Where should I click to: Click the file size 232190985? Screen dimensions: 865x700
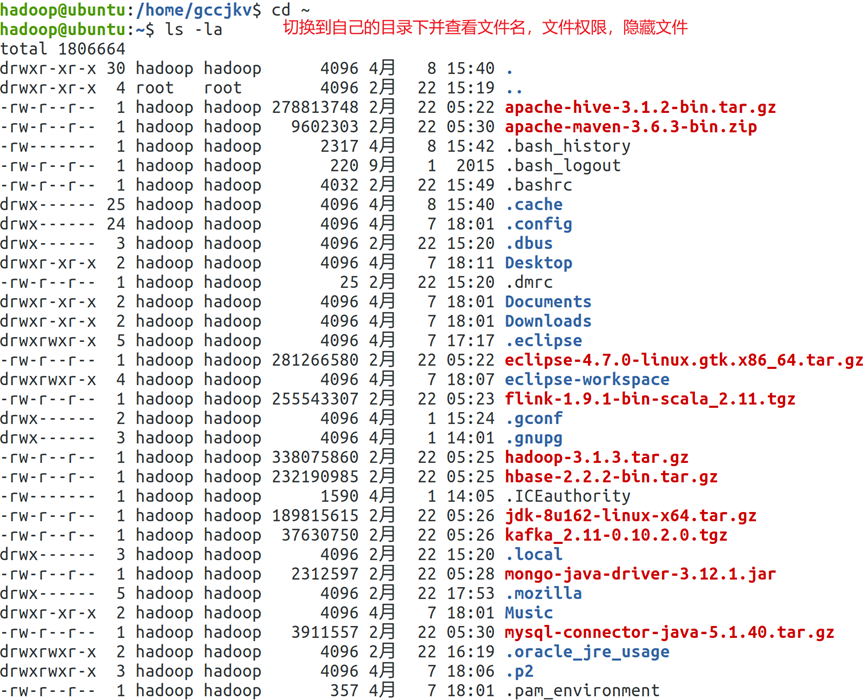pos(315,477)
